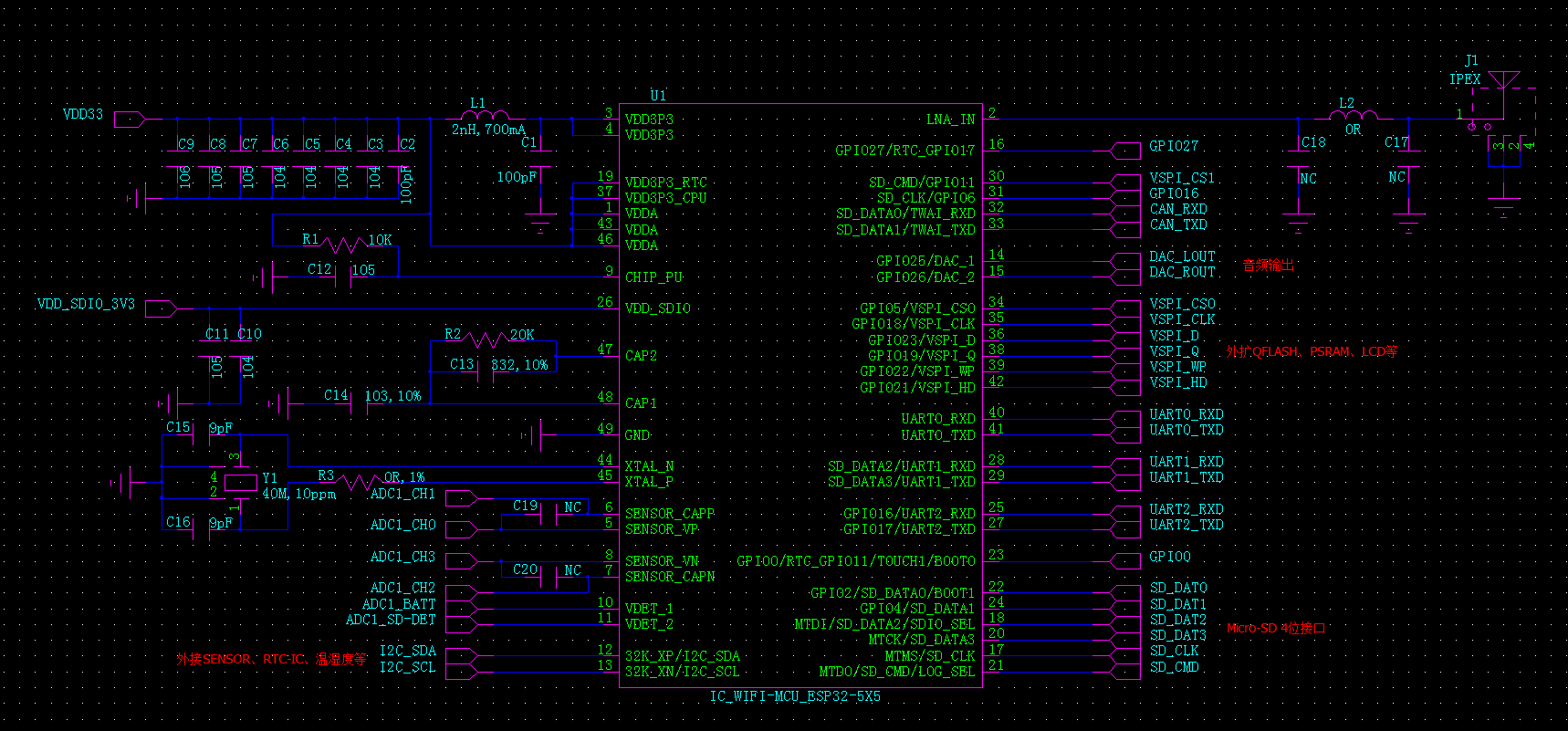Select the ADC1_CH1 port symbol
Screen dimensions: 1568x731
pos(461,497)
